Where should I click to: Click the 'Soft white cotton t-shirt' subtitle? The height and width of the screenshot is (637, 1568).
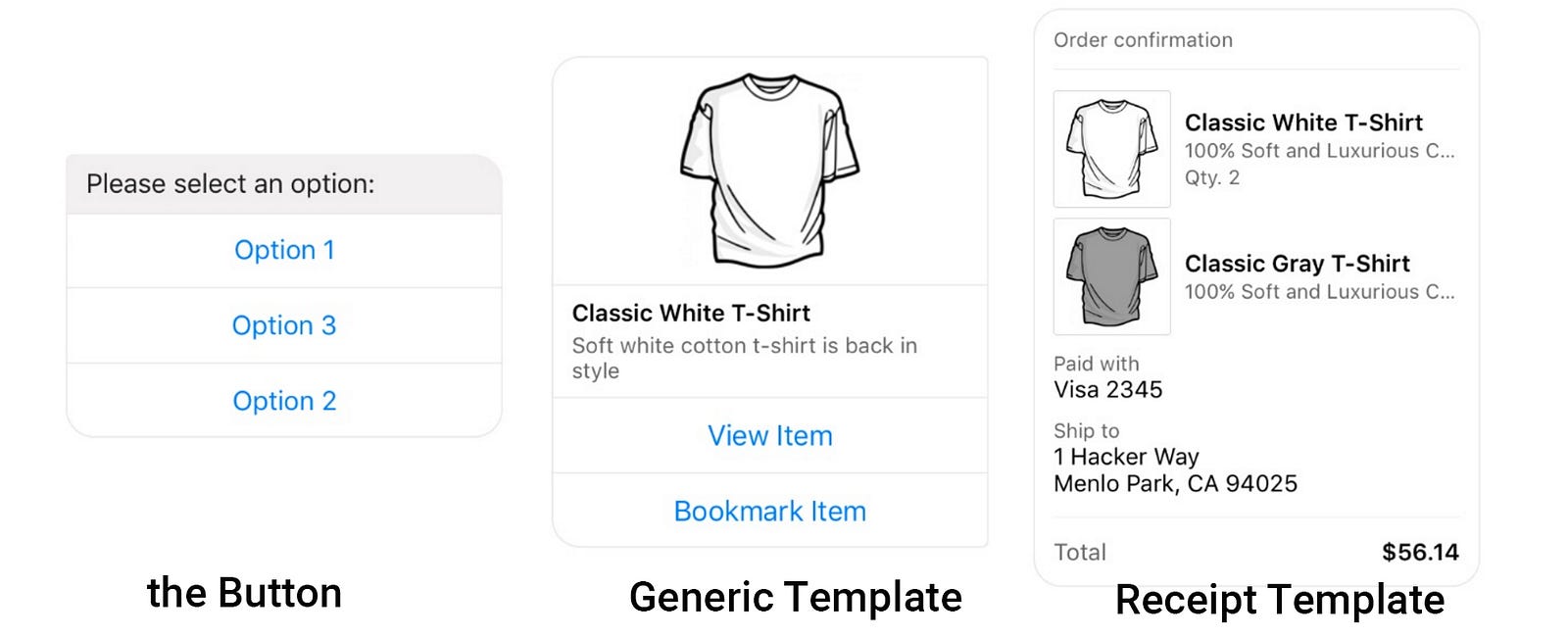tap(744, 346)
